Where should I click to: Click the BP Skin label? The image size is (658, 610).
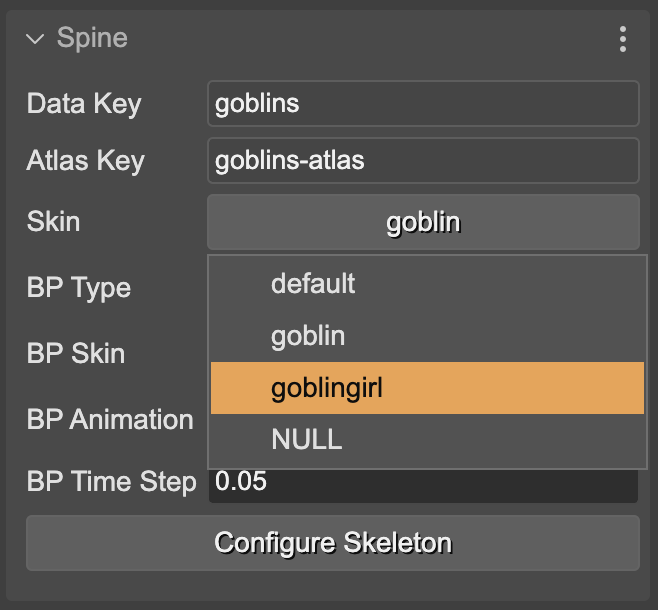click(x=76, y=353)
